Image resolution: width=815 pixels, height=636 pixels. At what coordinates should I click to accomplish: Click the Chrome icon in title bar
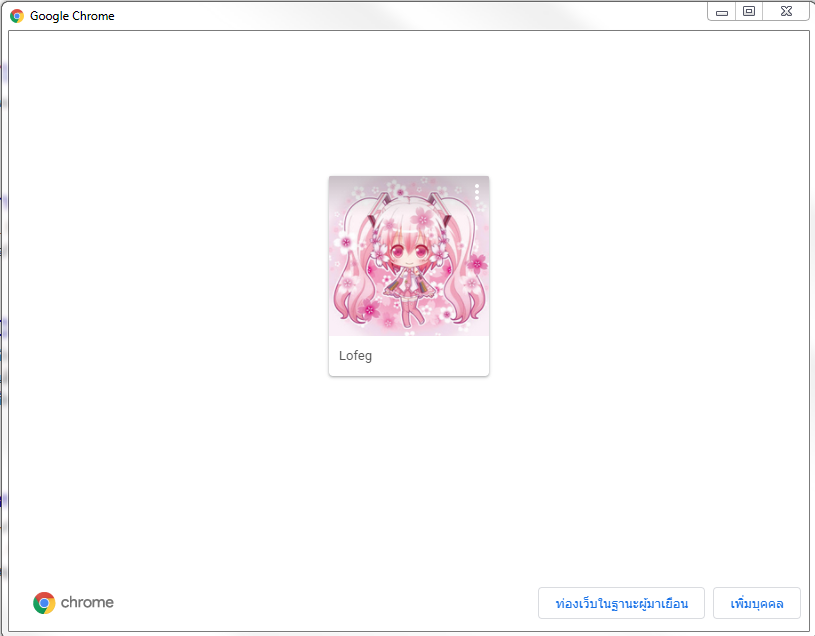tap(17, 16)
